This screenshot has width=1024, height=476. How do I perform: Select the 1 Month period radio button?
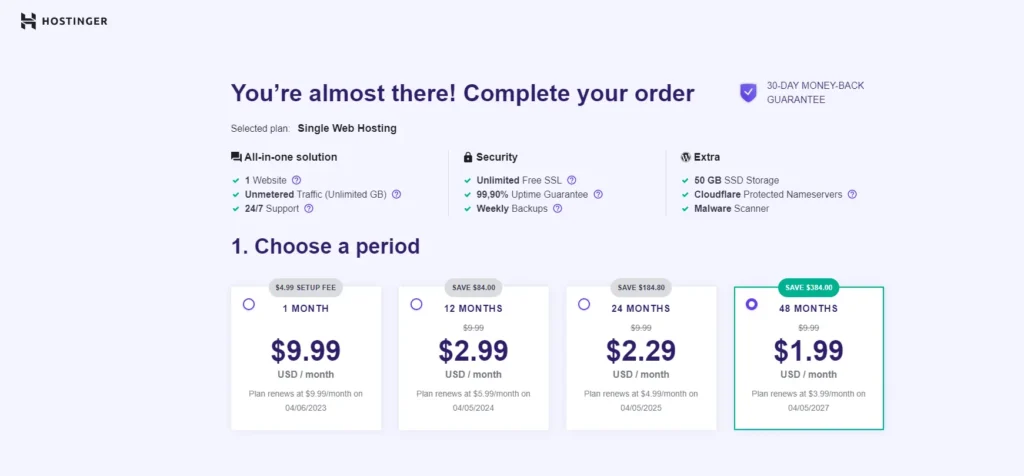click(249, 304)
